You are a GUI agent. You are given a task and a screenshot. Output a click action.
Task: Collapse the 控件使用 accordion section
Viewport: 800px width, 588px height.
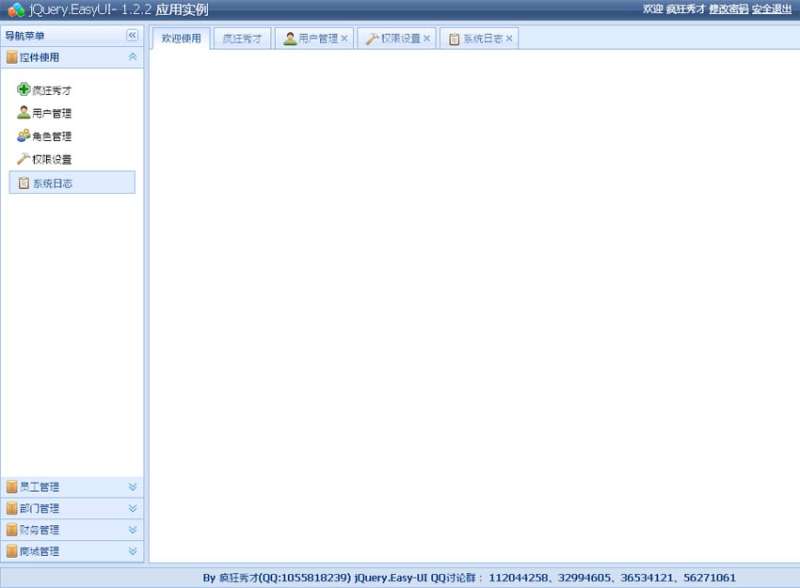[x=132, y=57]
